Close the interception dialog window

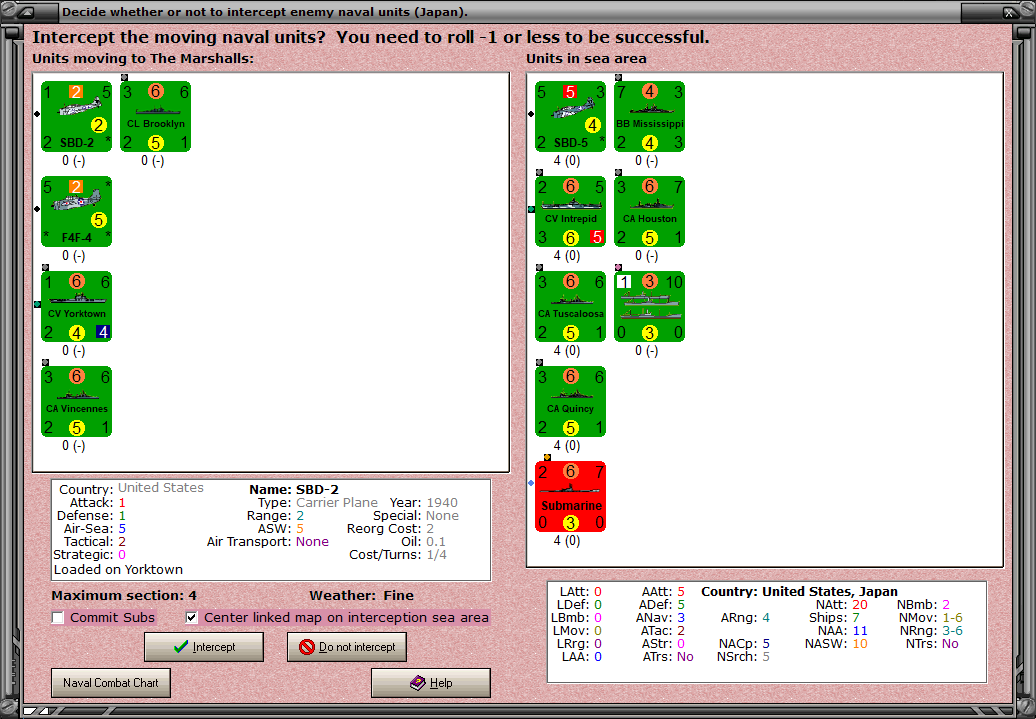(1010, 12)
